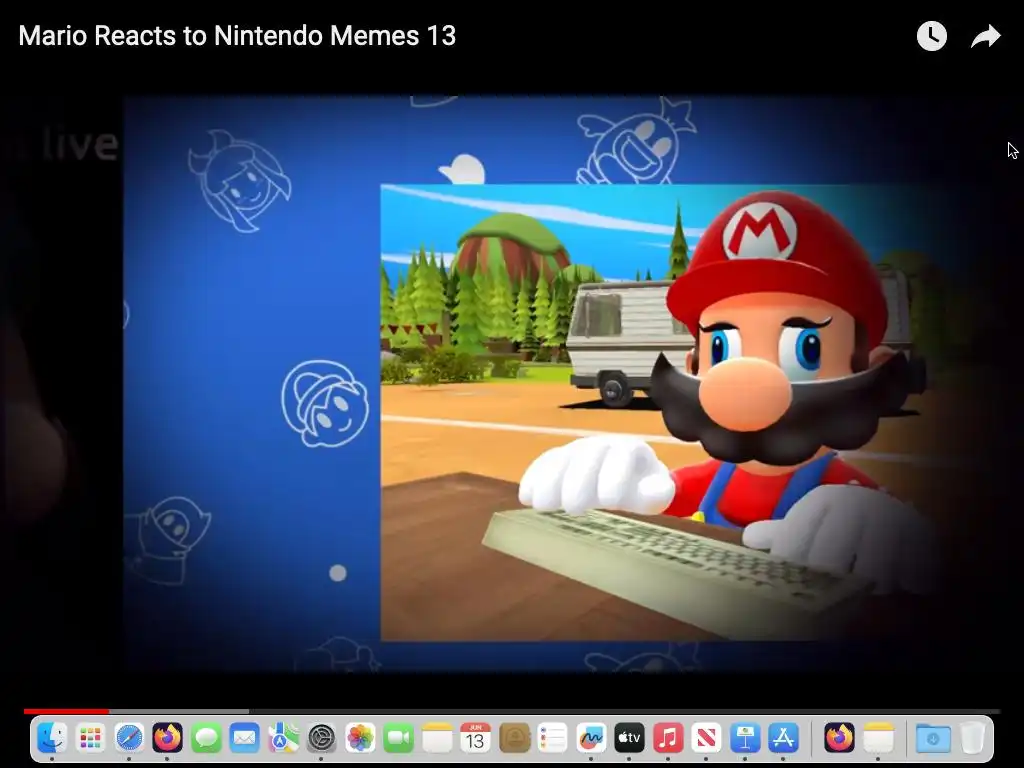
Task: Launch Music from the Dock
Action: [668, 738]
